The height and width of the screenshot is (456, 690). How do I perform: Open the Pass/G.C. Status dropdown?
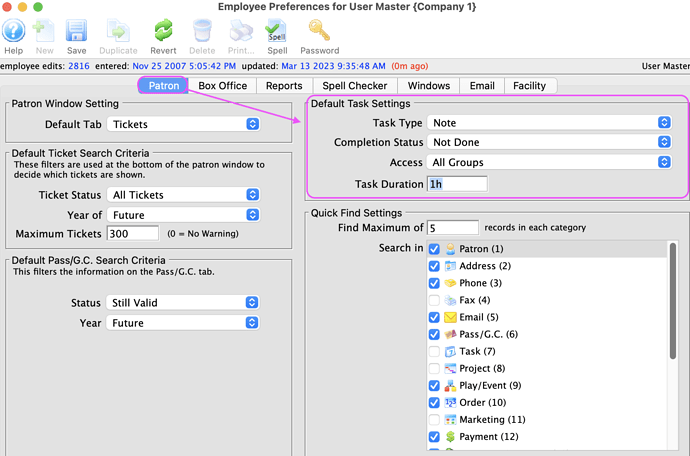[x=183, y=302]
